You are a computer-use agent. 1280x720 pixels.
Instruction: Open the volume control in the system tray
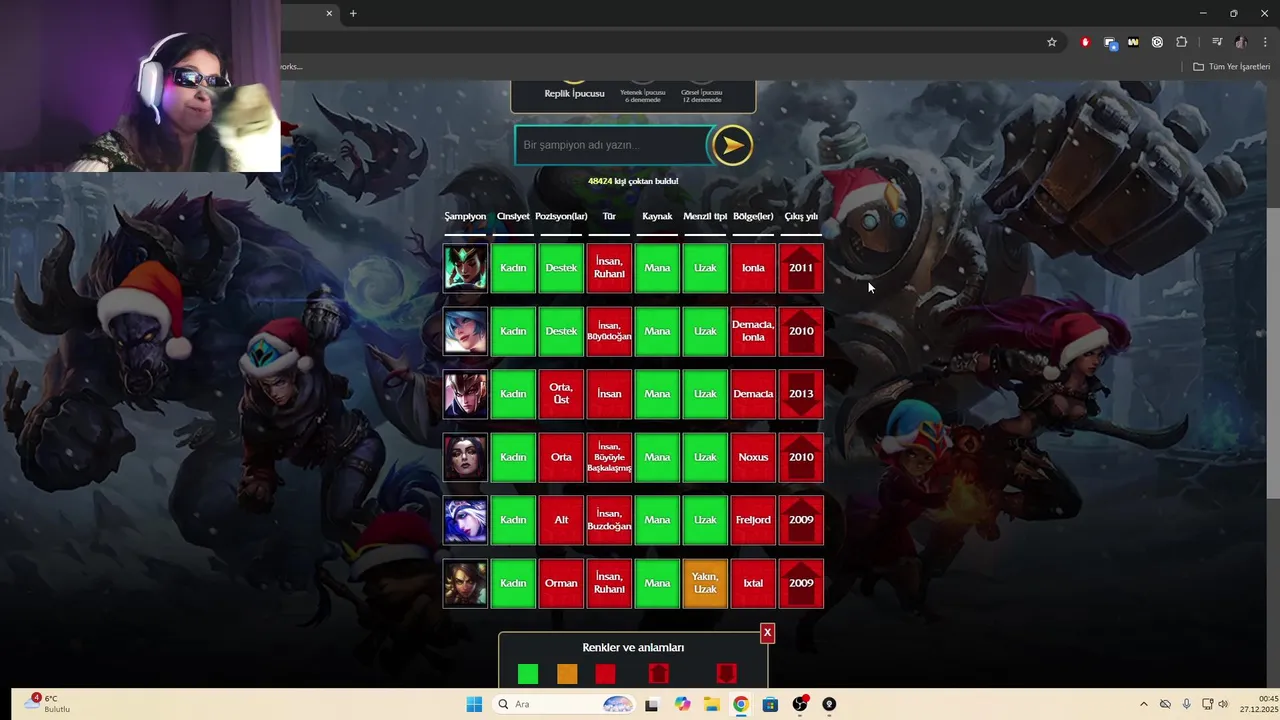pyautogui.click(x=1223, y=704)
